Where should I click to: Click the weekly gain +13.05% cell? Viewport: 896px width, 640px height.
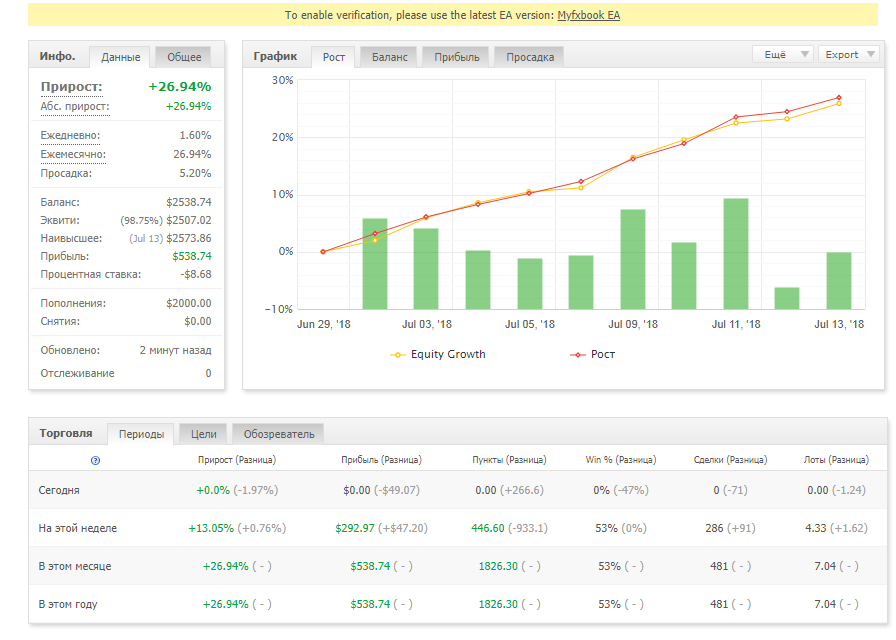tap(237, 529)
